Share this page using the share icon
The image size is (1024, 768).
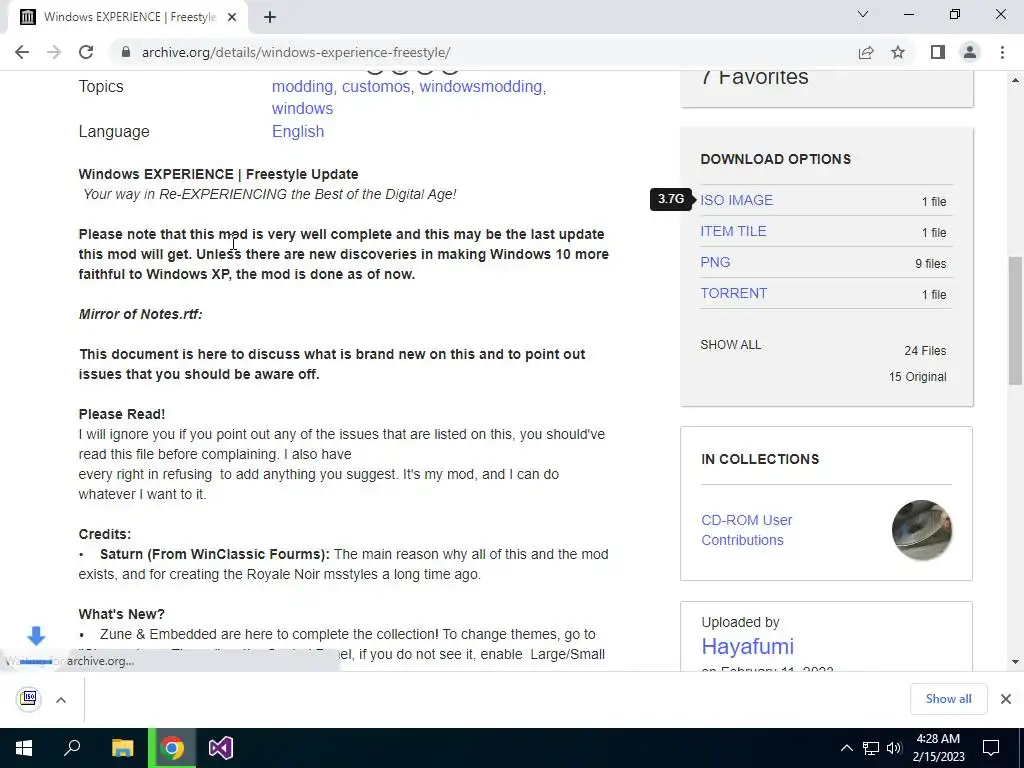[x=866, y=52]
